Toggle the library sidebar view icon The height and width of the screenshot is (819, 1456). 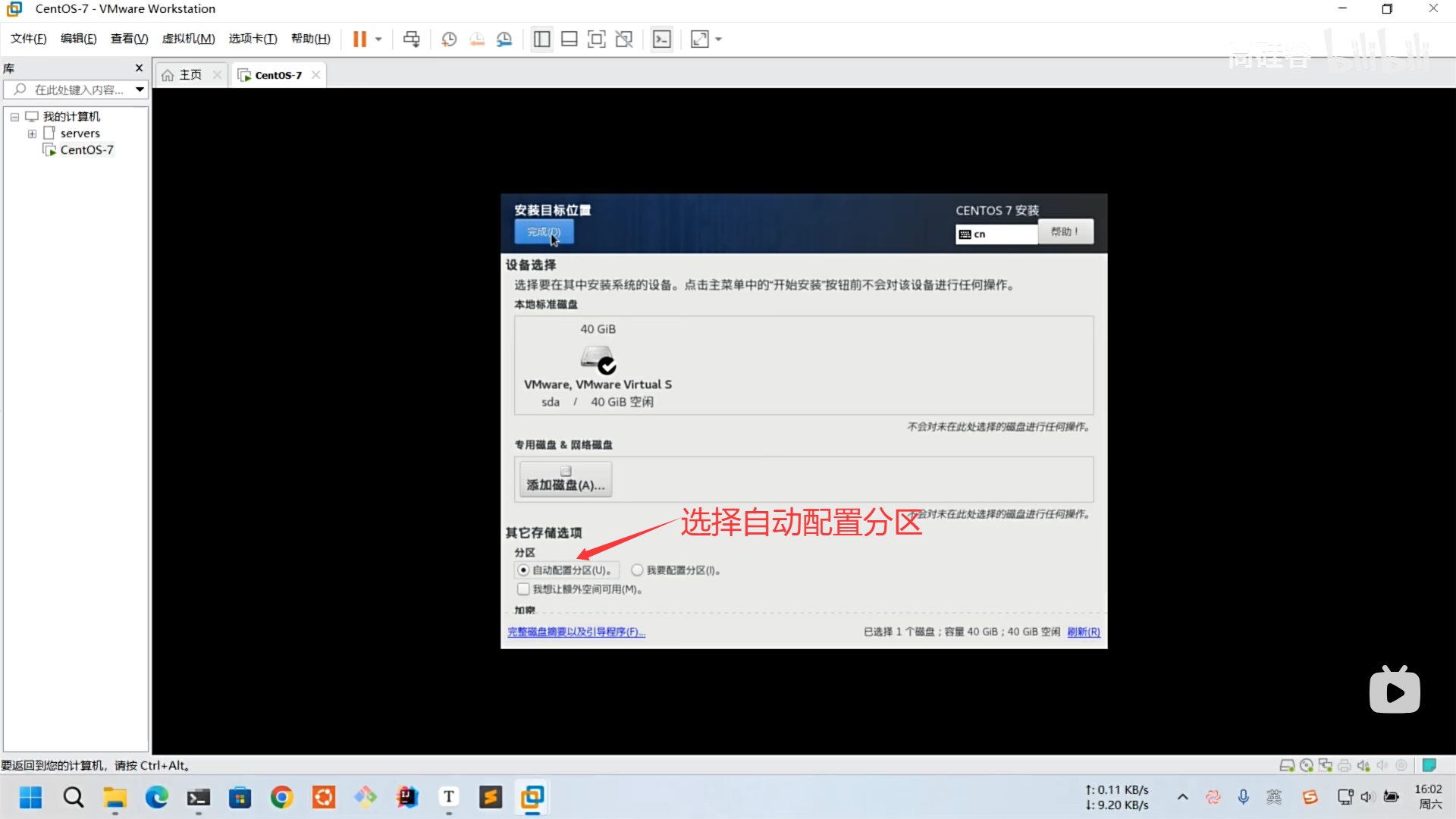click(x=541, y=39)
